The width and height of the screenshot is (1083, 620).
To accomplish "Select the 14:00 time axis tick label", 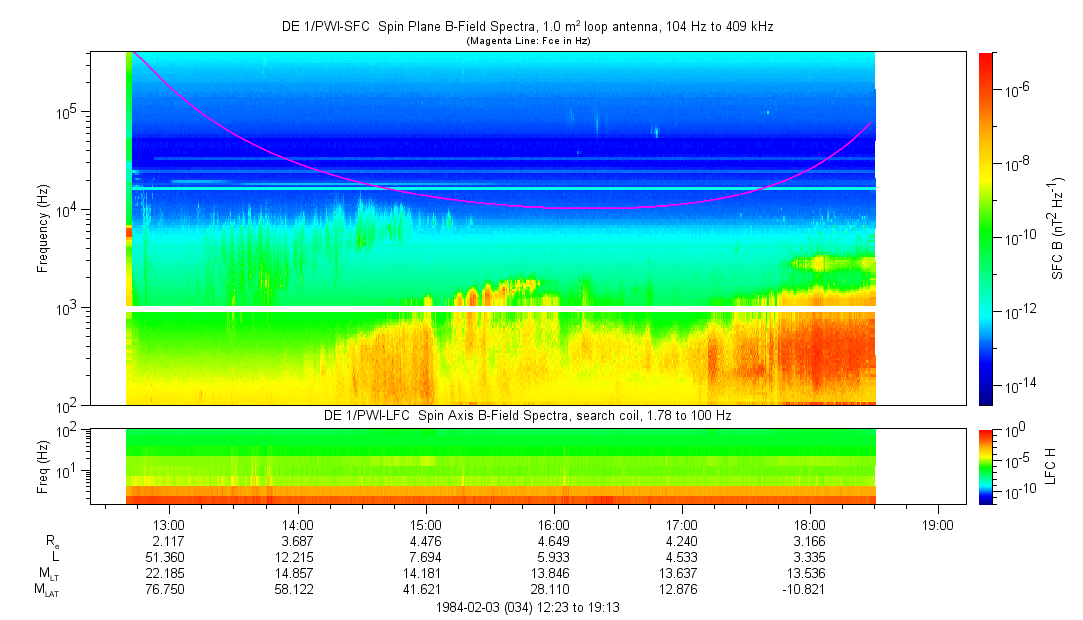I will click(297, 524).
